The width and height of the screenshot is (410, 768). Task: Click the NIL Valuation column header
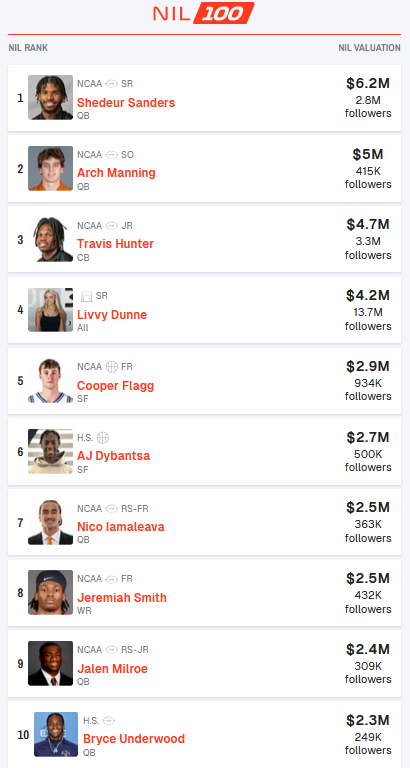coord(369,48)
